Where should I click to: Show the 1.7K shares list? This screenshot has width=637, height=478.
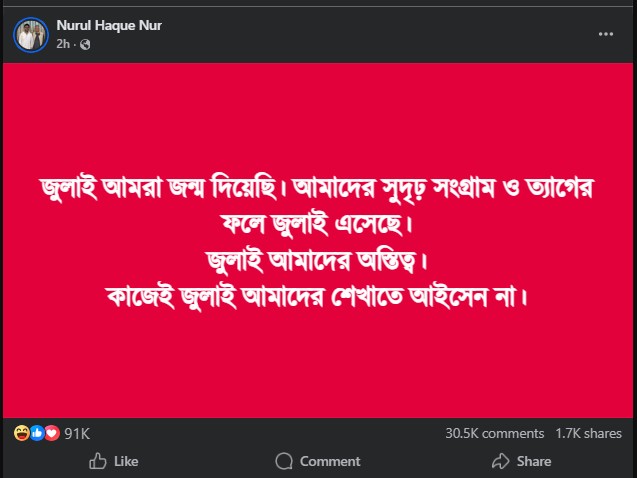(589, 433)
